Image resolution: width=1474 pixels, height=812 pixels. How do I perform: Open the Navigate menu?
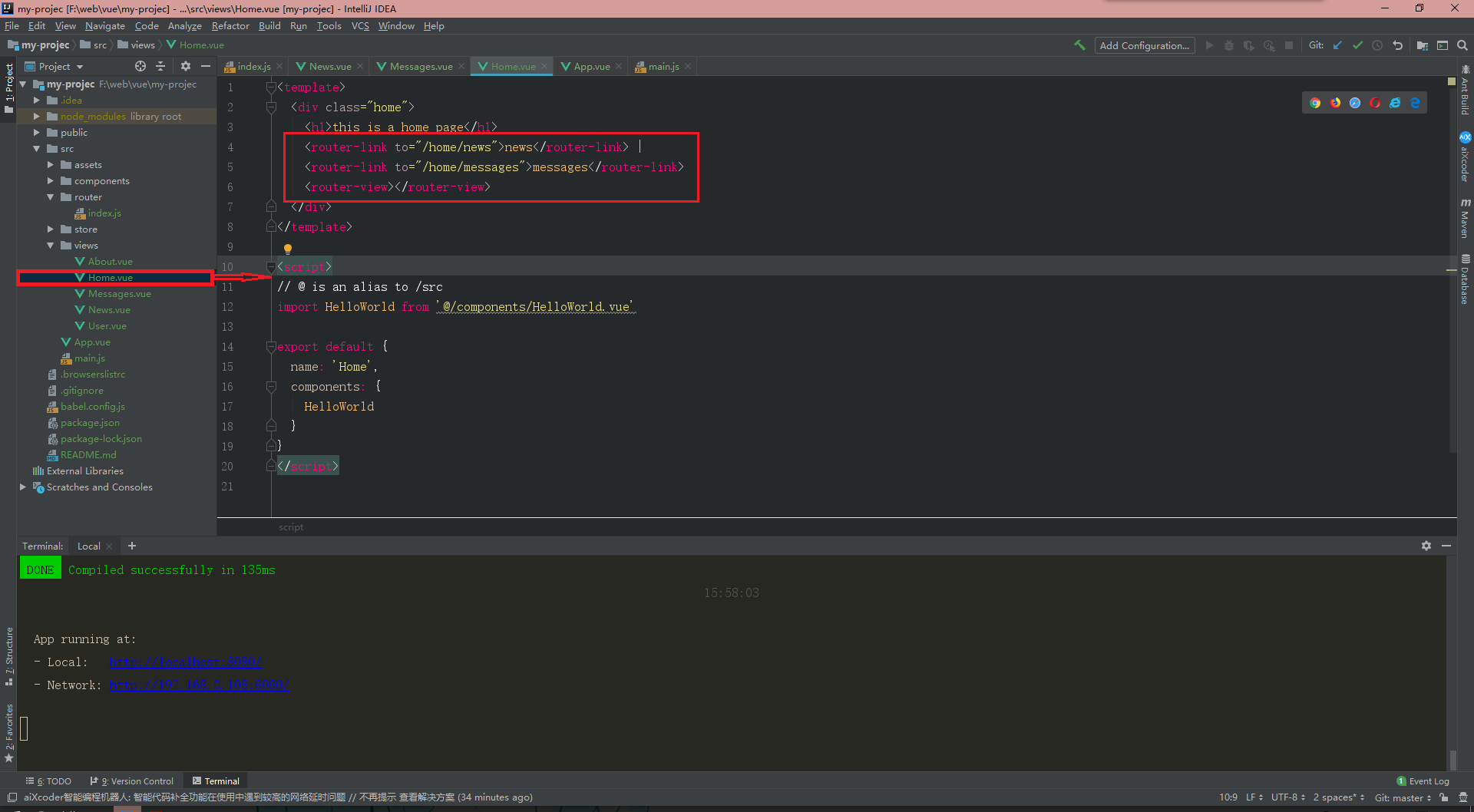(x=105, y=26)
